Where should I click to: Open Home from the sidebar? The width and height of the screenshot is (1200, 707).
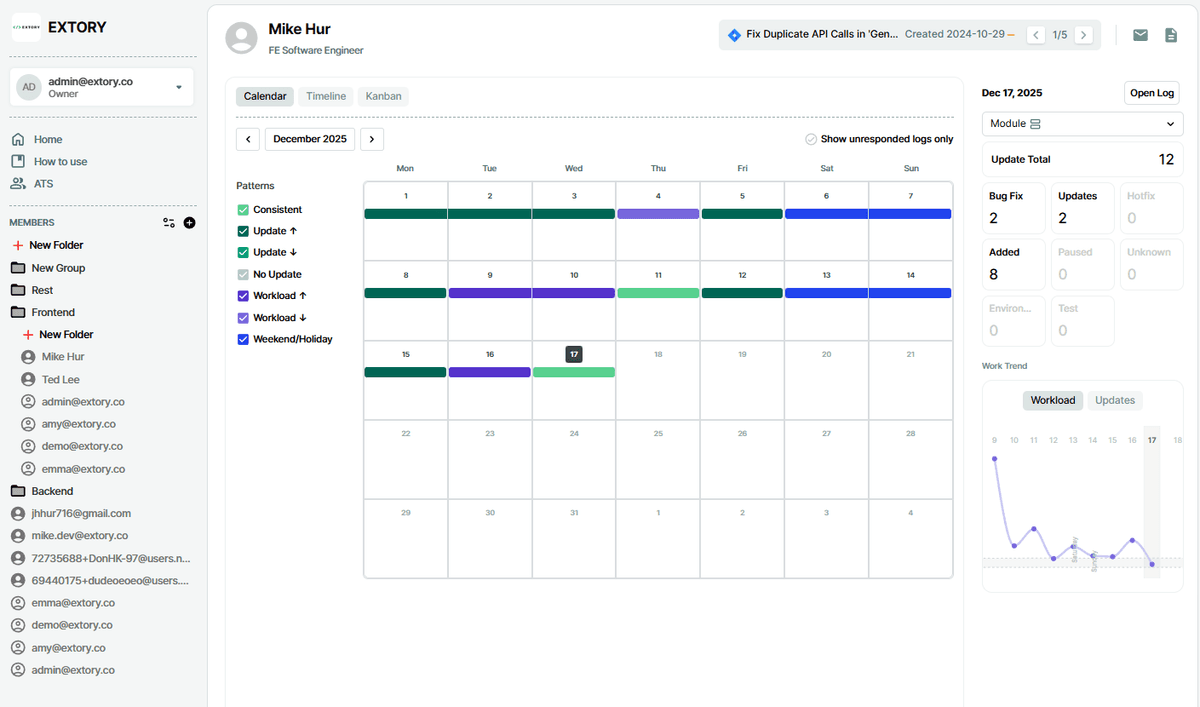pos(47,140)
